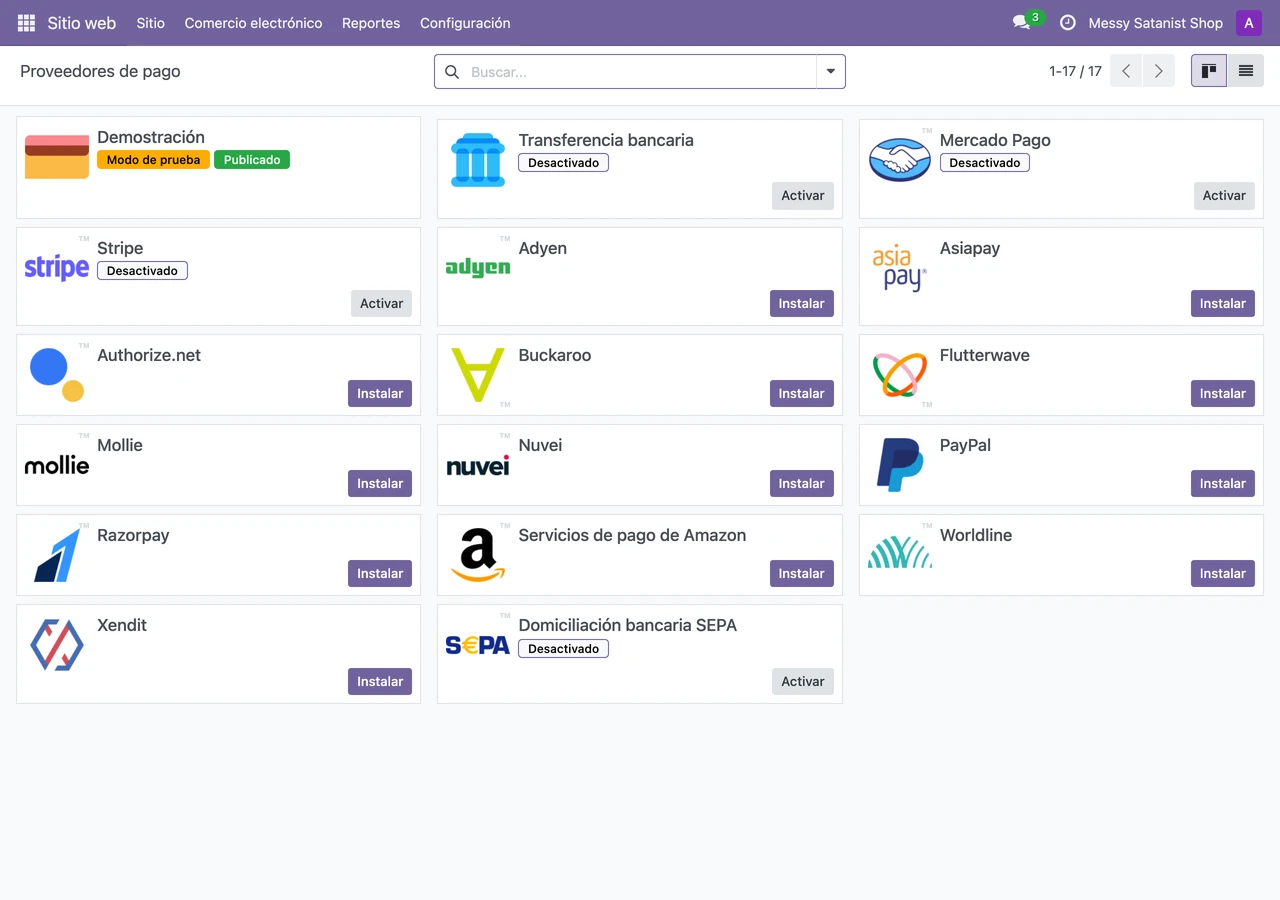Activate Transferencia bancaria provider
The width and height of the screenshot is (1280, 900).
point(803,195)
